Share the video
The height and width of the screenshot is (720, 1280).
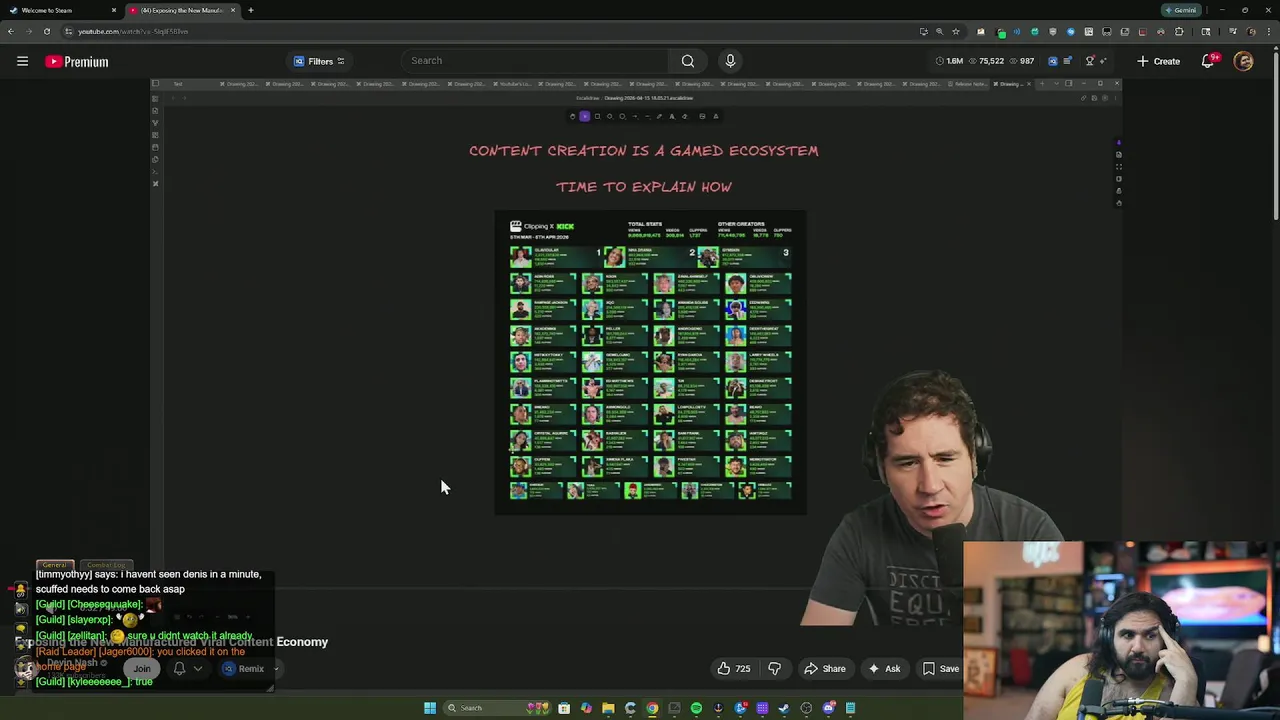click(826, 669)
